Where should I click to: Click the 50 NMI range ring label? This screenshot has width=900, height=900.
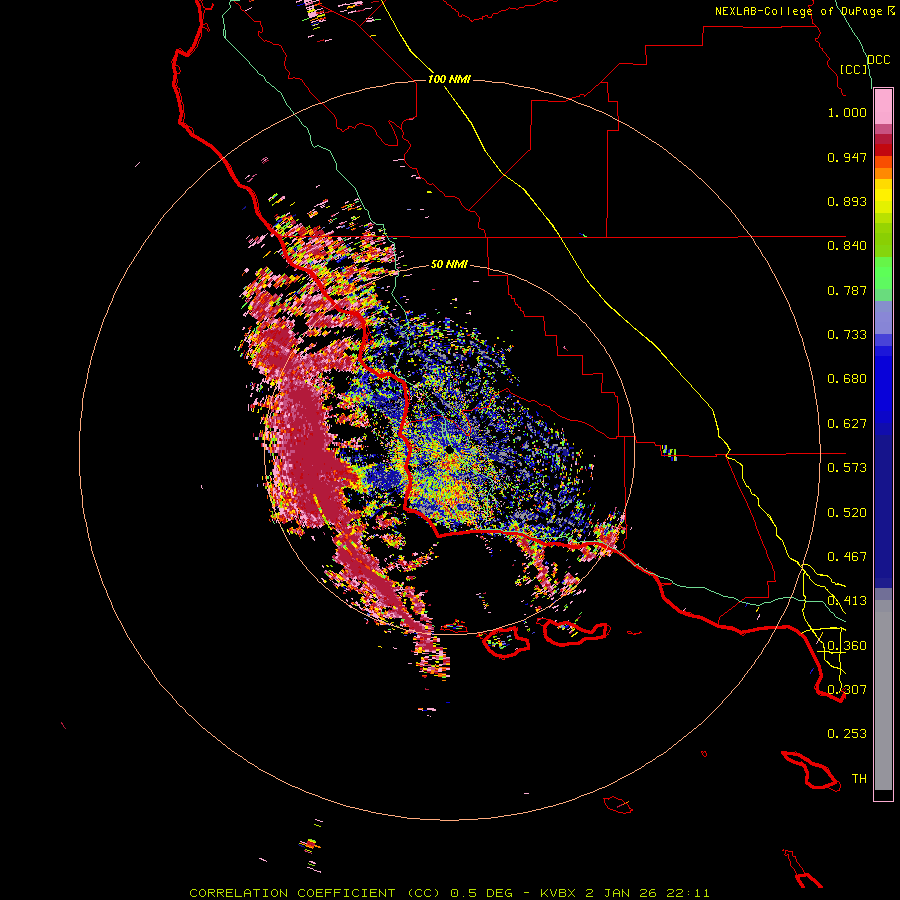[449, 264]
